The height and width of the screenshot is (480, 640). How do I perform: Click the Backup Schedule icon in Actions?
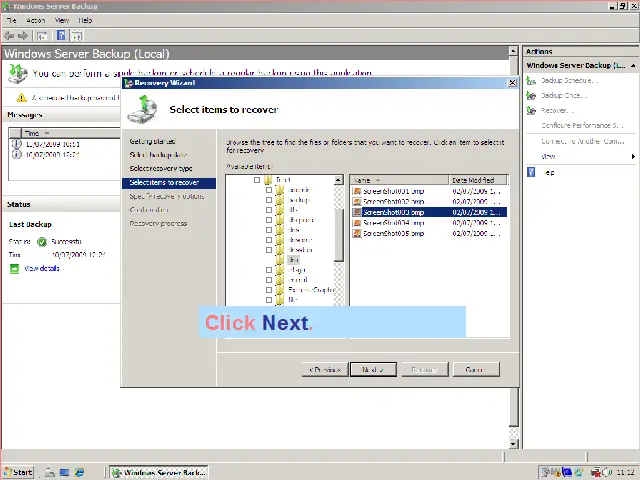tap(531, 81)
